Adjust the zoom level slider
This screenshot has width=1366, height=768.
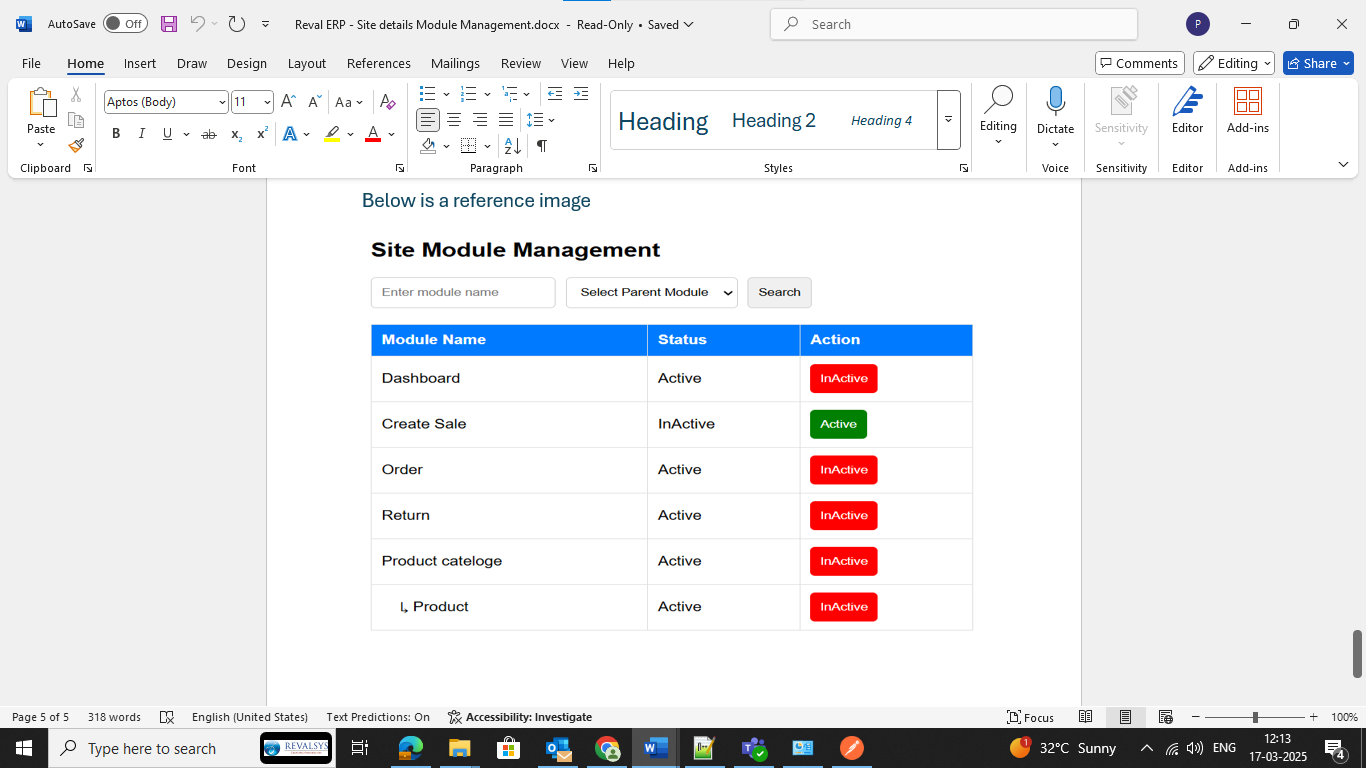pyautogui.click(x=1255, y=717)
